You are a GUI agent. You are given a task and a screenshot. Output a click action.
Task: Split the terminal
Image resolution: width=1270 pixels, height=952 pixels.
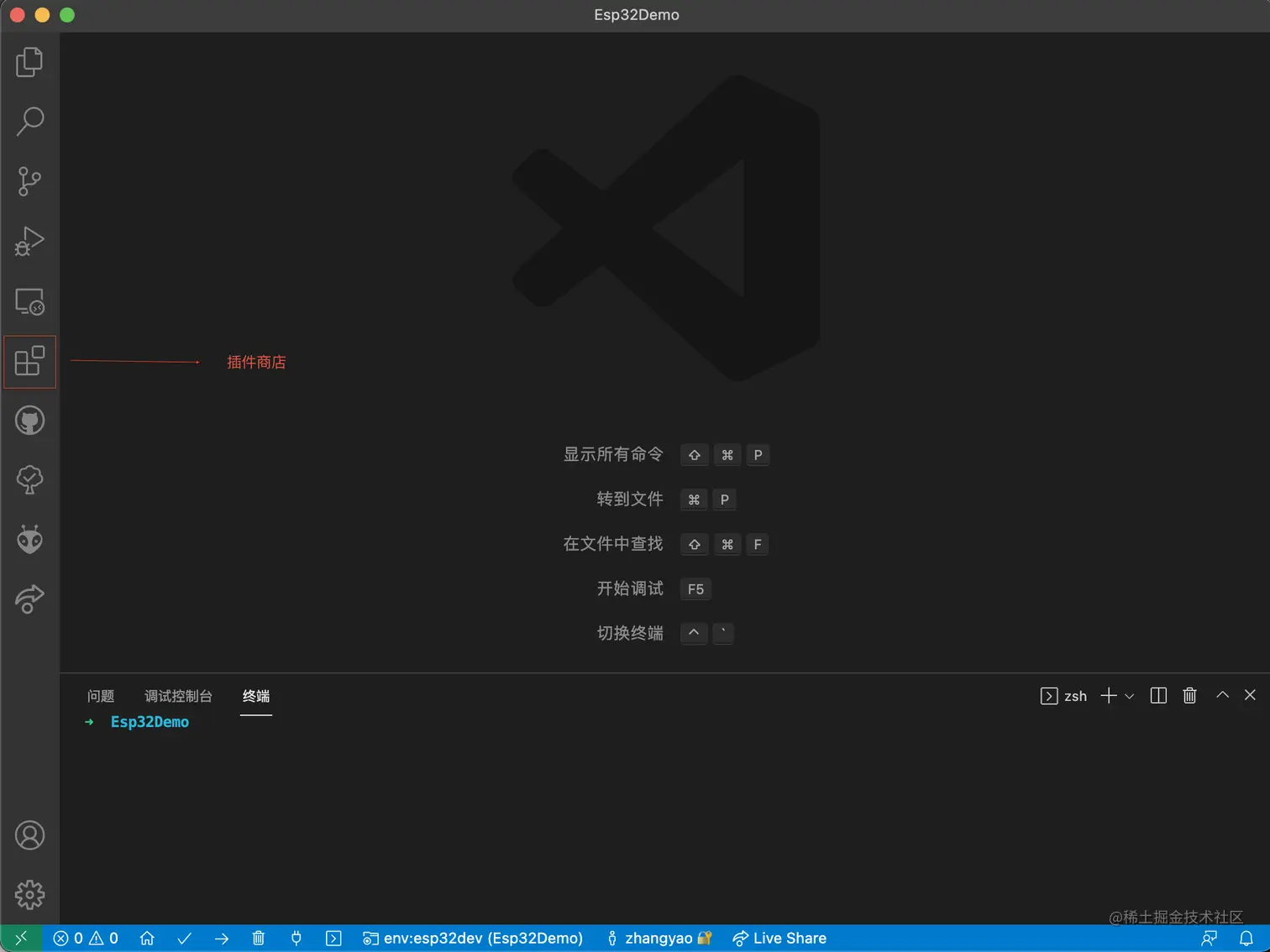[1158, 696]
